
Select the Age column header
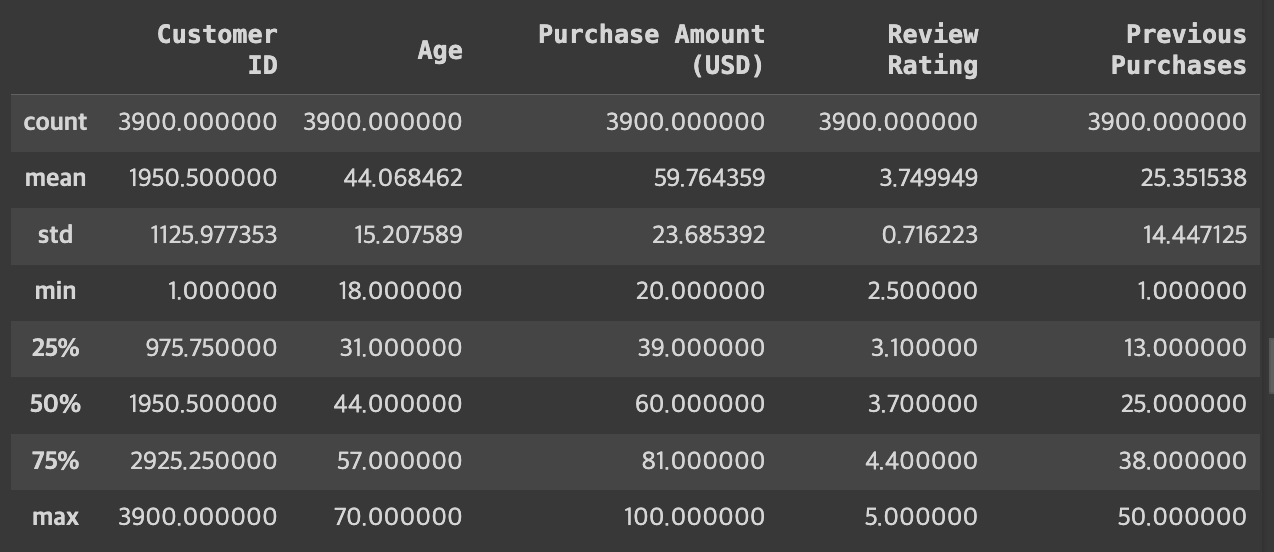[440, 50]
